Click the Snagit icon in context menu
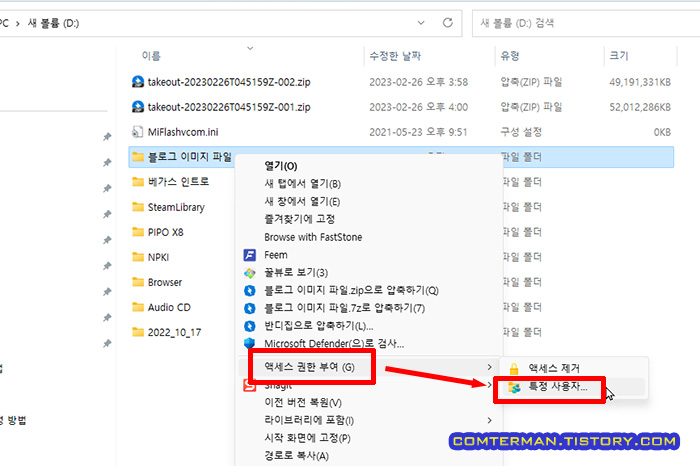Viewport: 700px width, 466px height. (250, 386)
